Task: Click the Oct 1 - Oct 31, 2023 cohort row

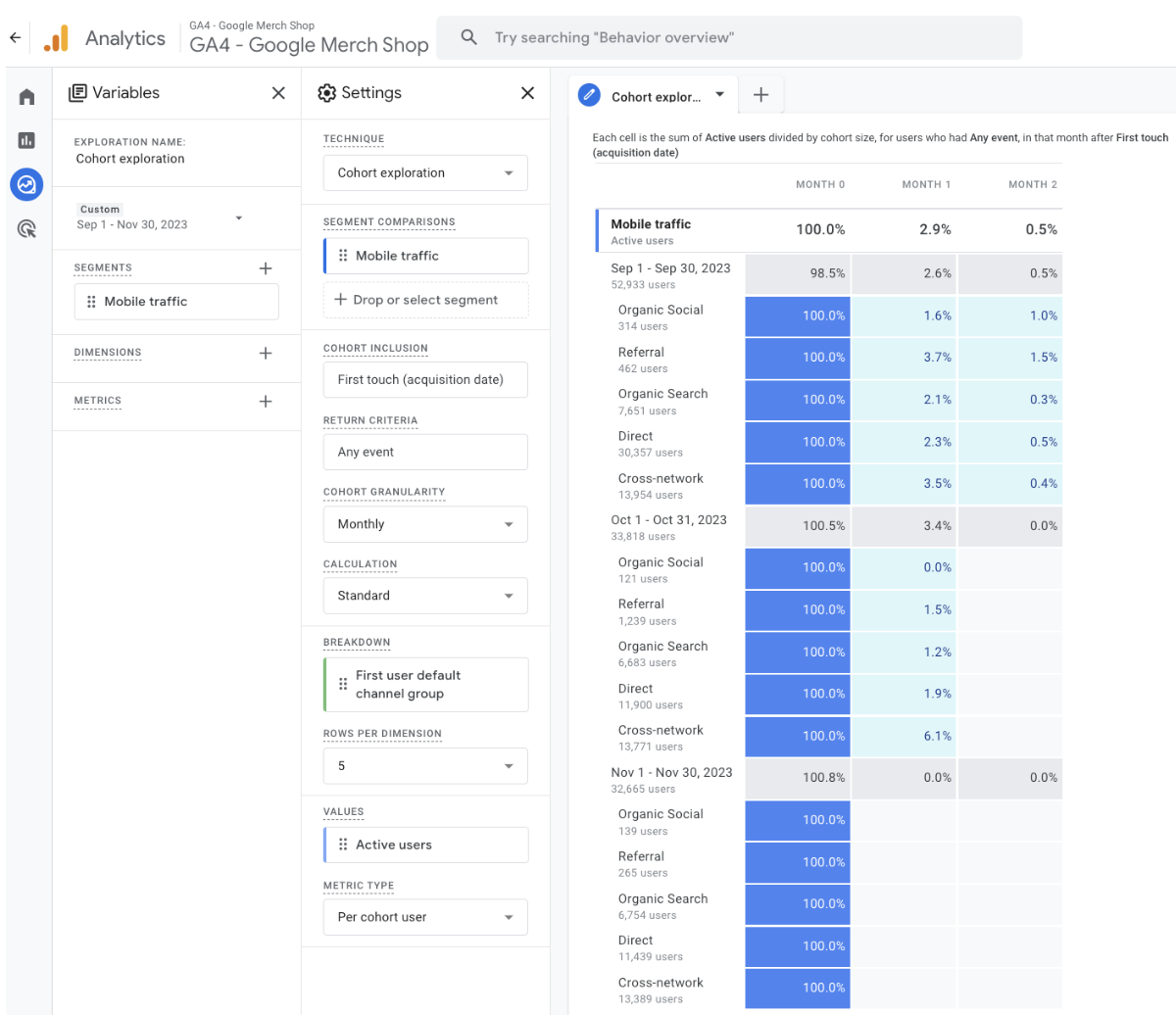Action: point(668,526)
